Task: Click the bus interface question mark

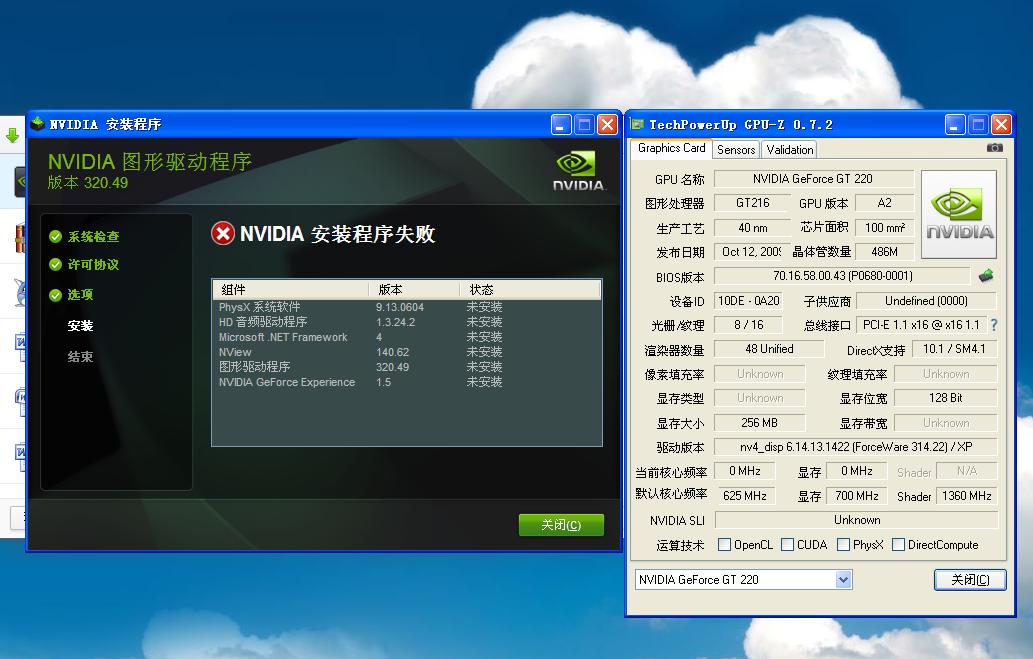Action: 993,325
